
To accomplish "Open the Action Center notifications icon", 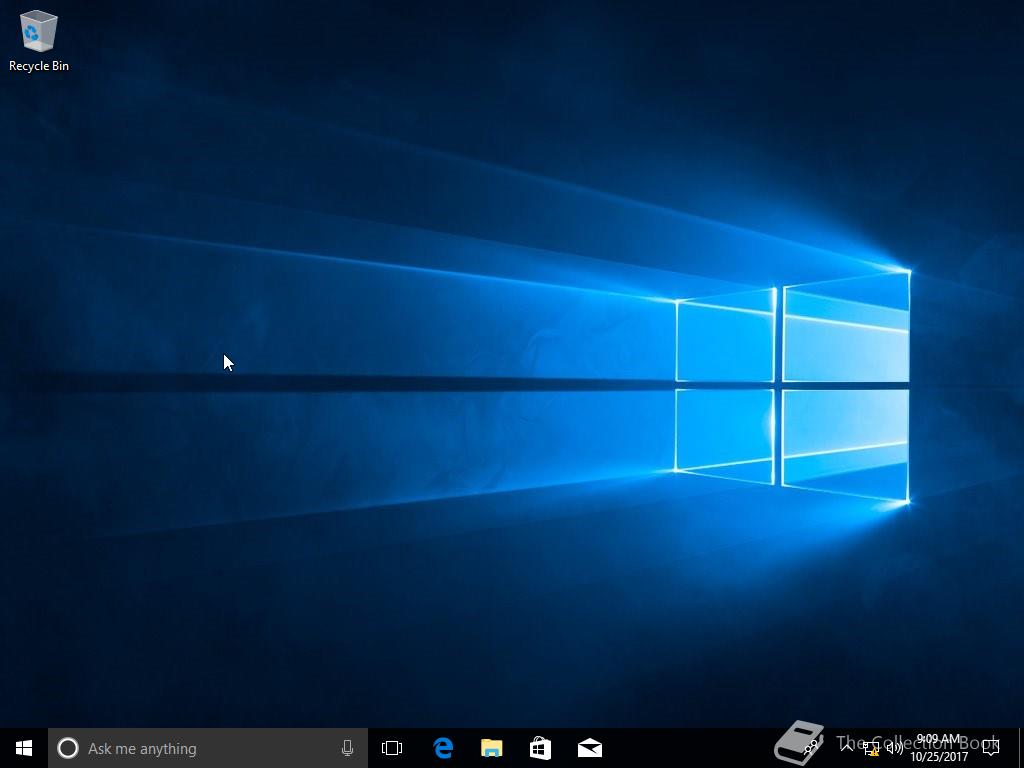I will tap(991, 748).
